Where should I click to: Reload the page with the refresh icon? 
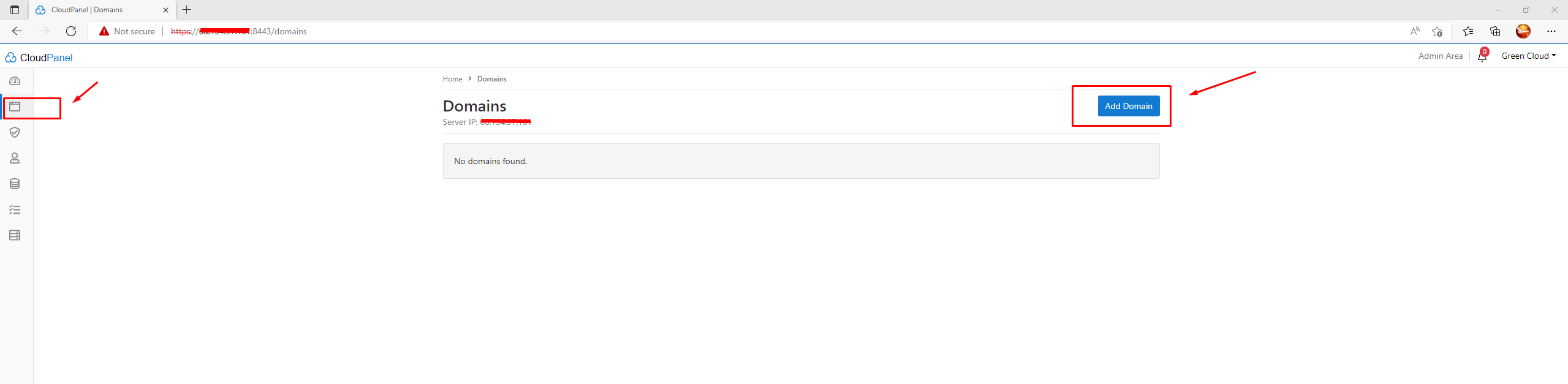(x=71, y=31)
